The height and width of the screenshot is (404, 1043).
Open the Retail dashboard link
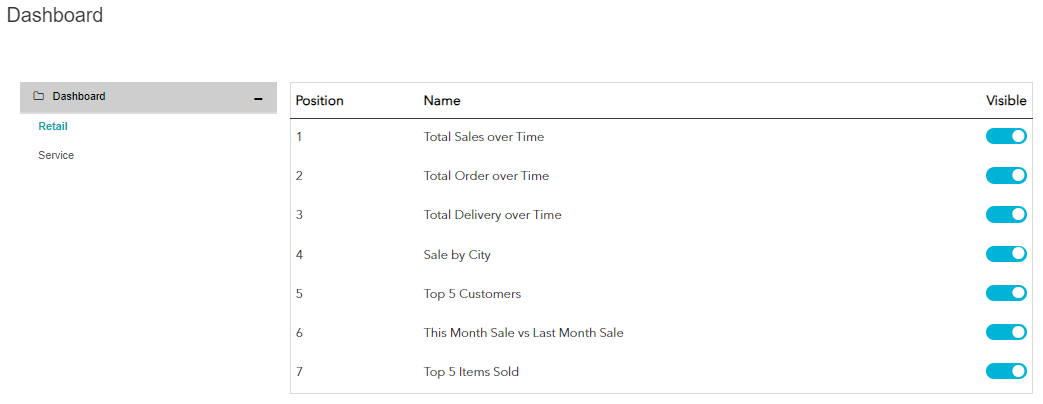tap(53, 126)
